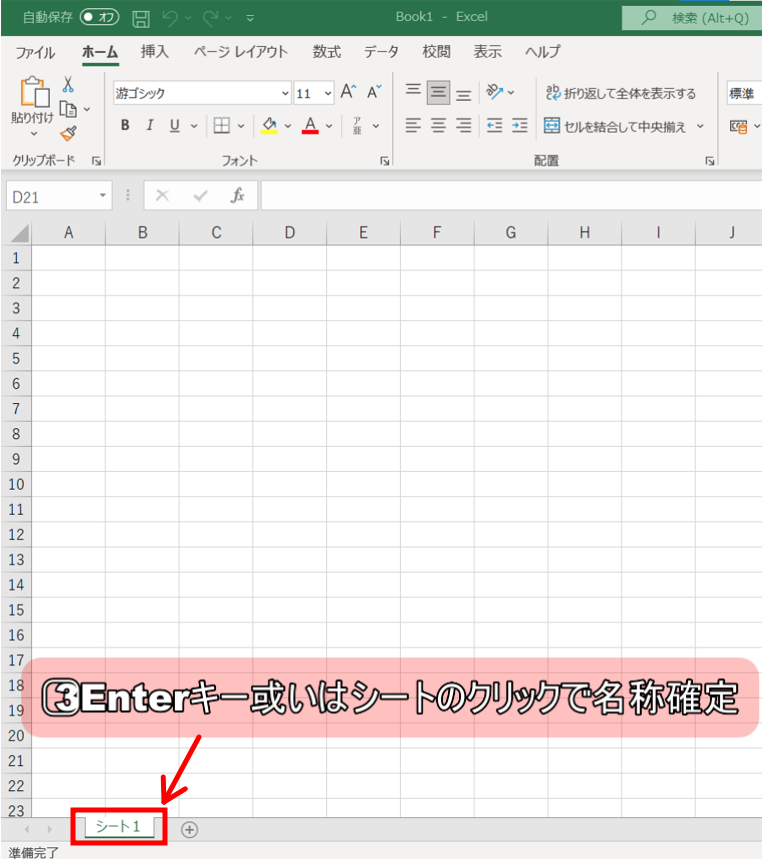Select the Format Painter brush icon
Screen dimensions: 765x859
pos(68,133)
